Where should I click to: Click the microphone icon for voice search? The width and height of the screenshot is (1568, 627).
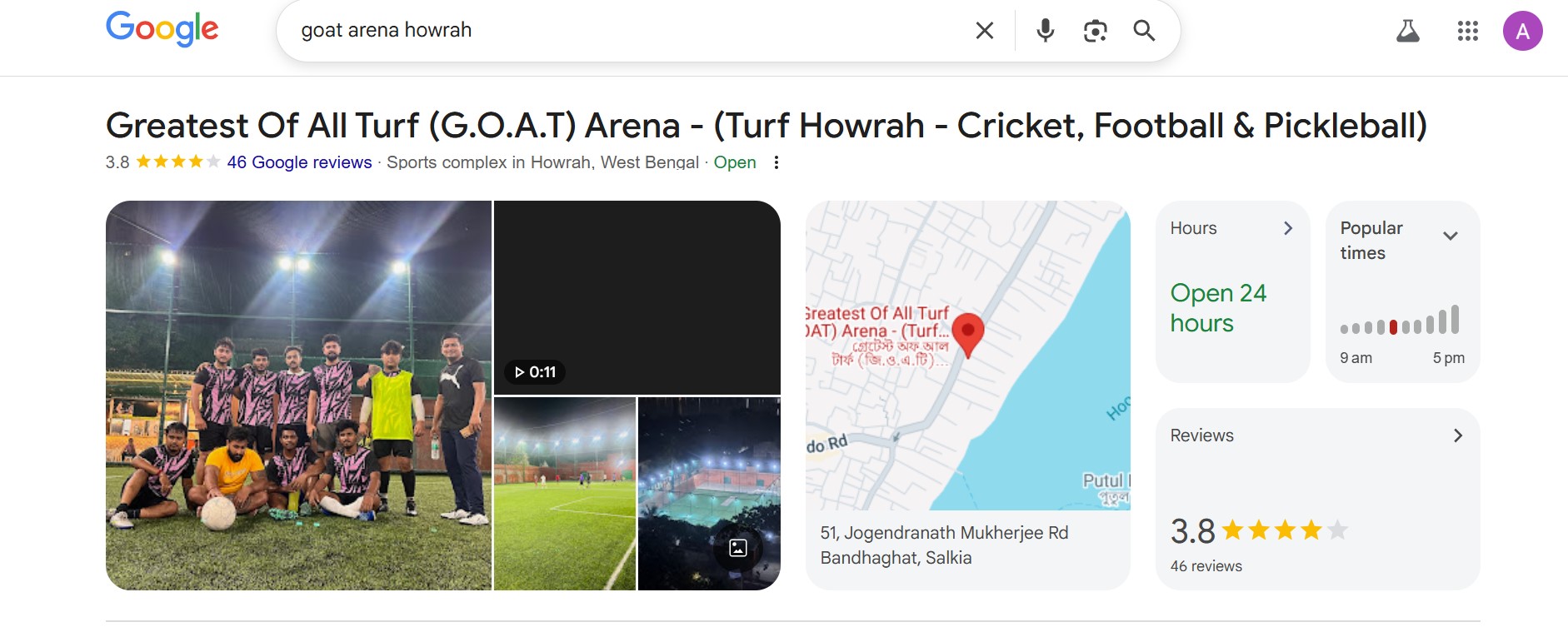[x=1044, y=30]
